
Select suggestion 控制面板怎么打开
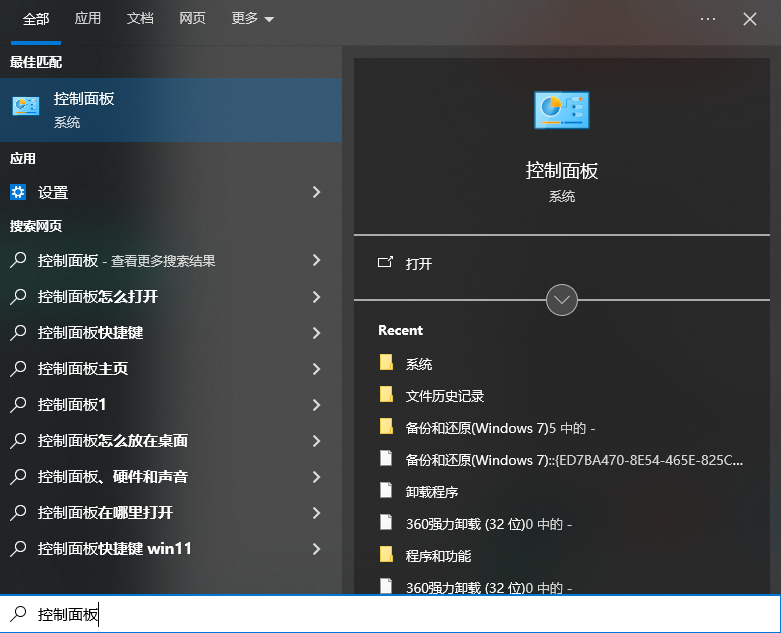(x=171, y=297)
